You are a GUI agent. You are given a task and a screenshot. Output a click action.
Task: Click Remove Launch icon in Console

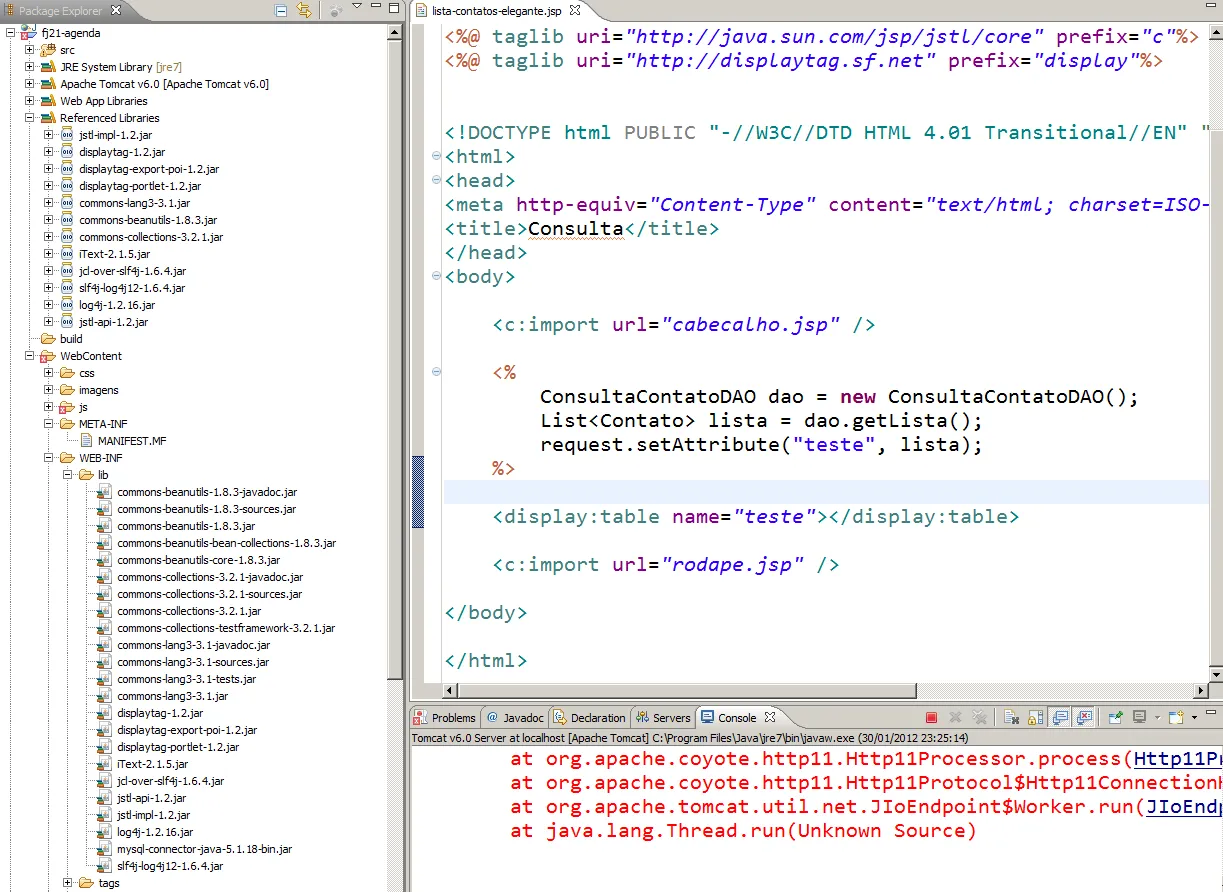(x=955, y=717)
